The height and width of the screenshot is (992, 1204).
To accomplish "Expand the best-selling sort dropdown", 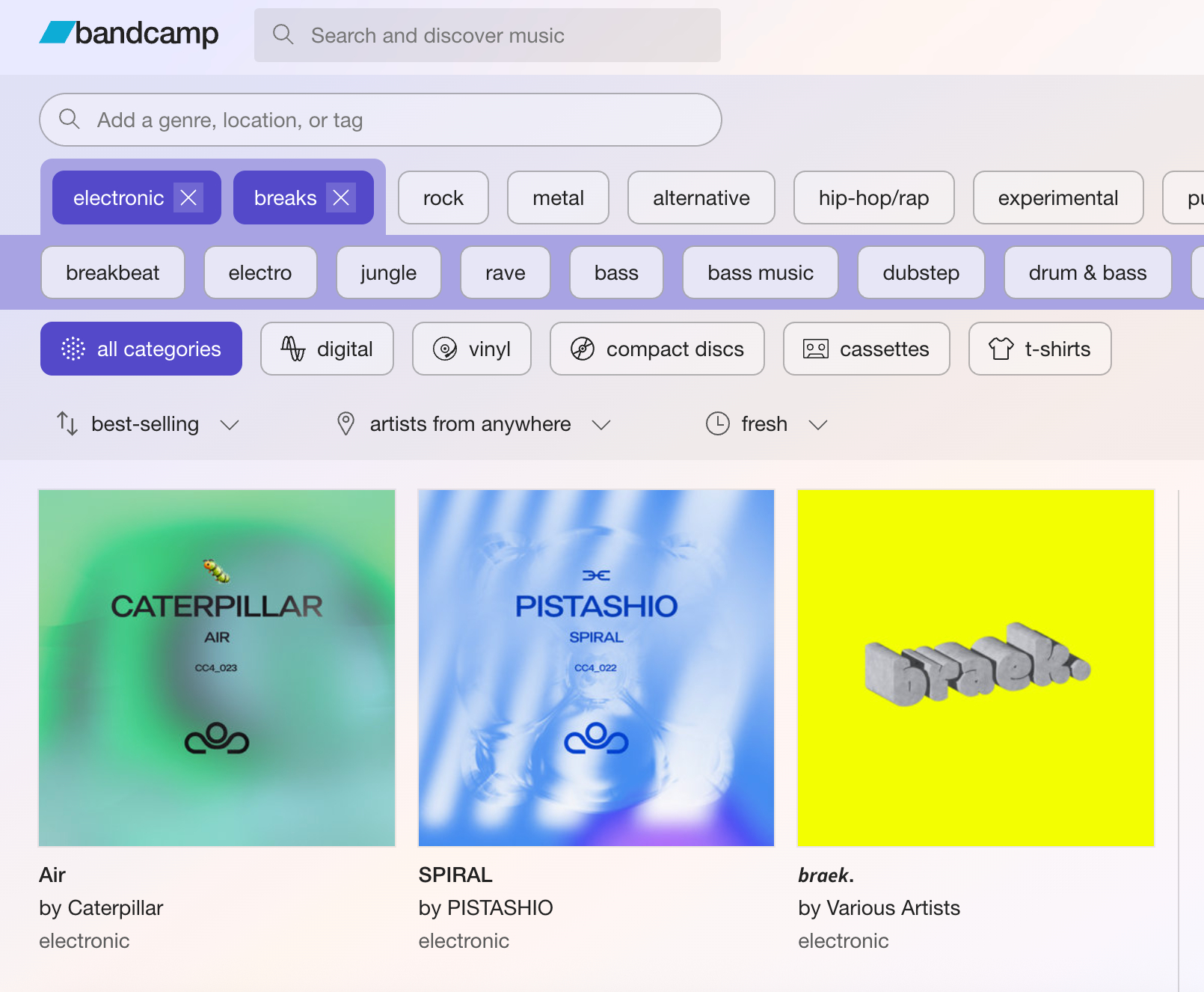I will click(147, 424).
